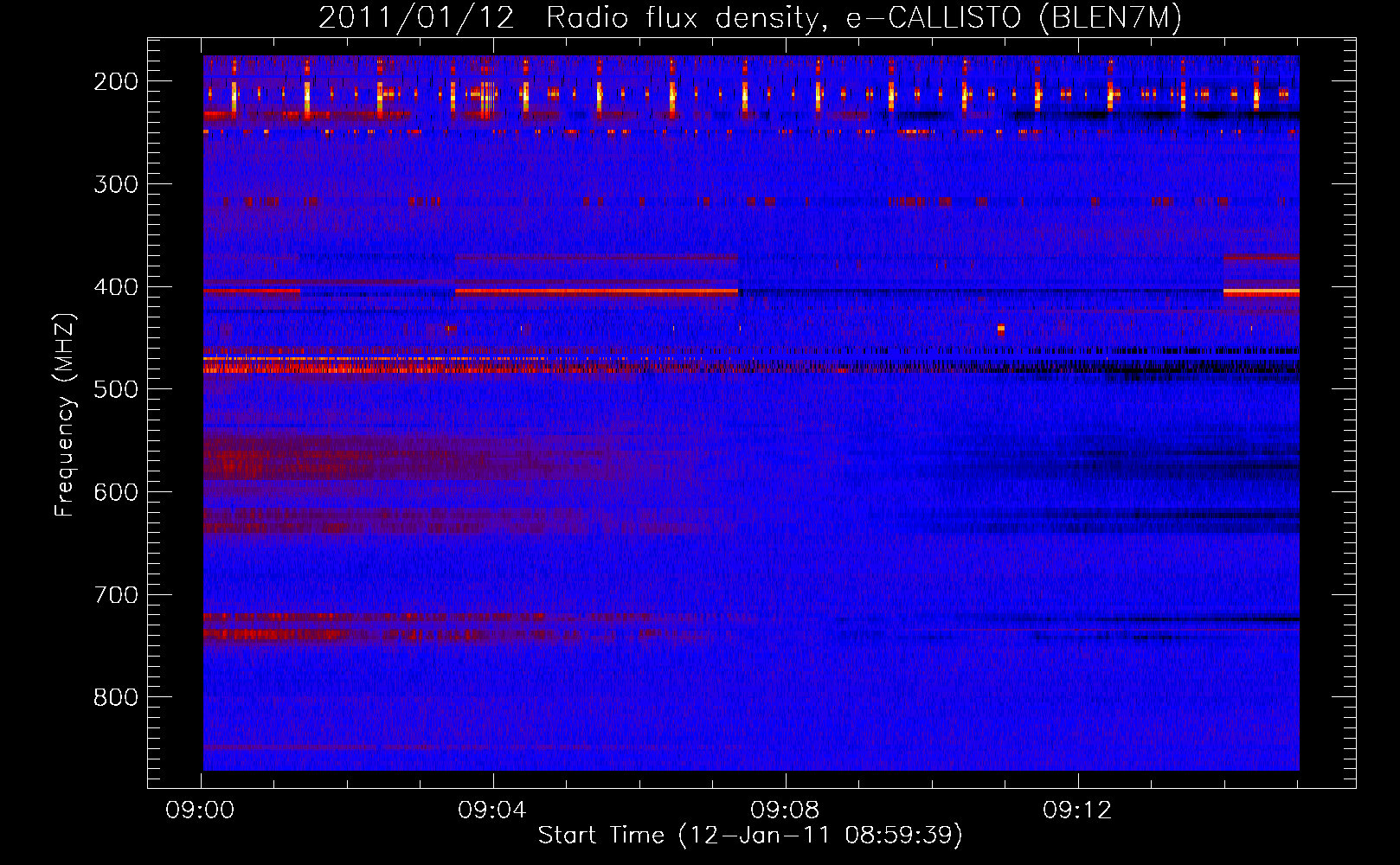Click the 'Frequency (MHZ)' axis label
The width and height of the screenshot is (1400, 865).
(x=65, y=415)
